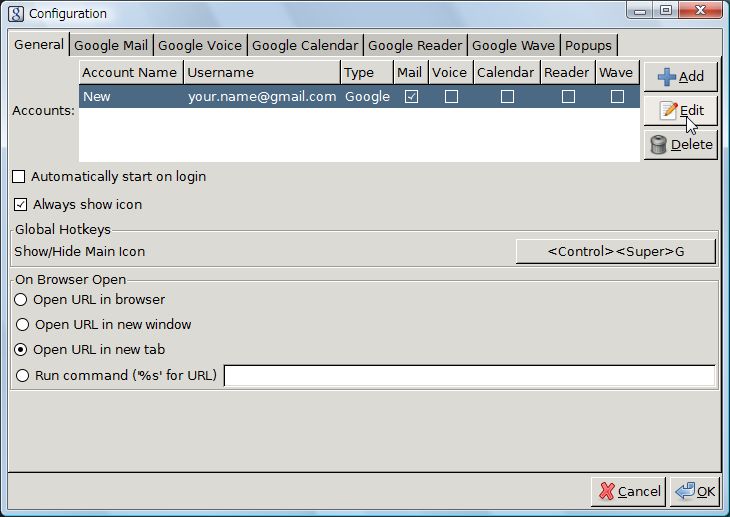730x517 pixels.
Task: Enable Wave for the New account
Action: 617,97
